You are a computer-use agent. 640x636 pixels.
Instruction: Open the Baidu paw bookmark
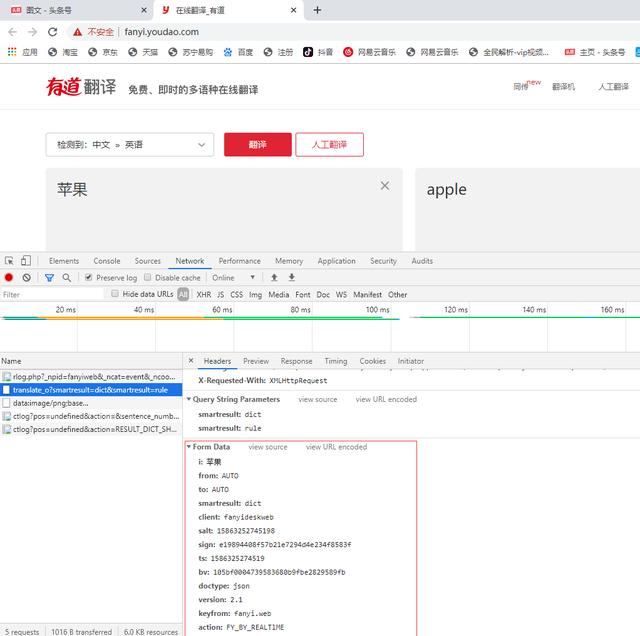point(228,52)
